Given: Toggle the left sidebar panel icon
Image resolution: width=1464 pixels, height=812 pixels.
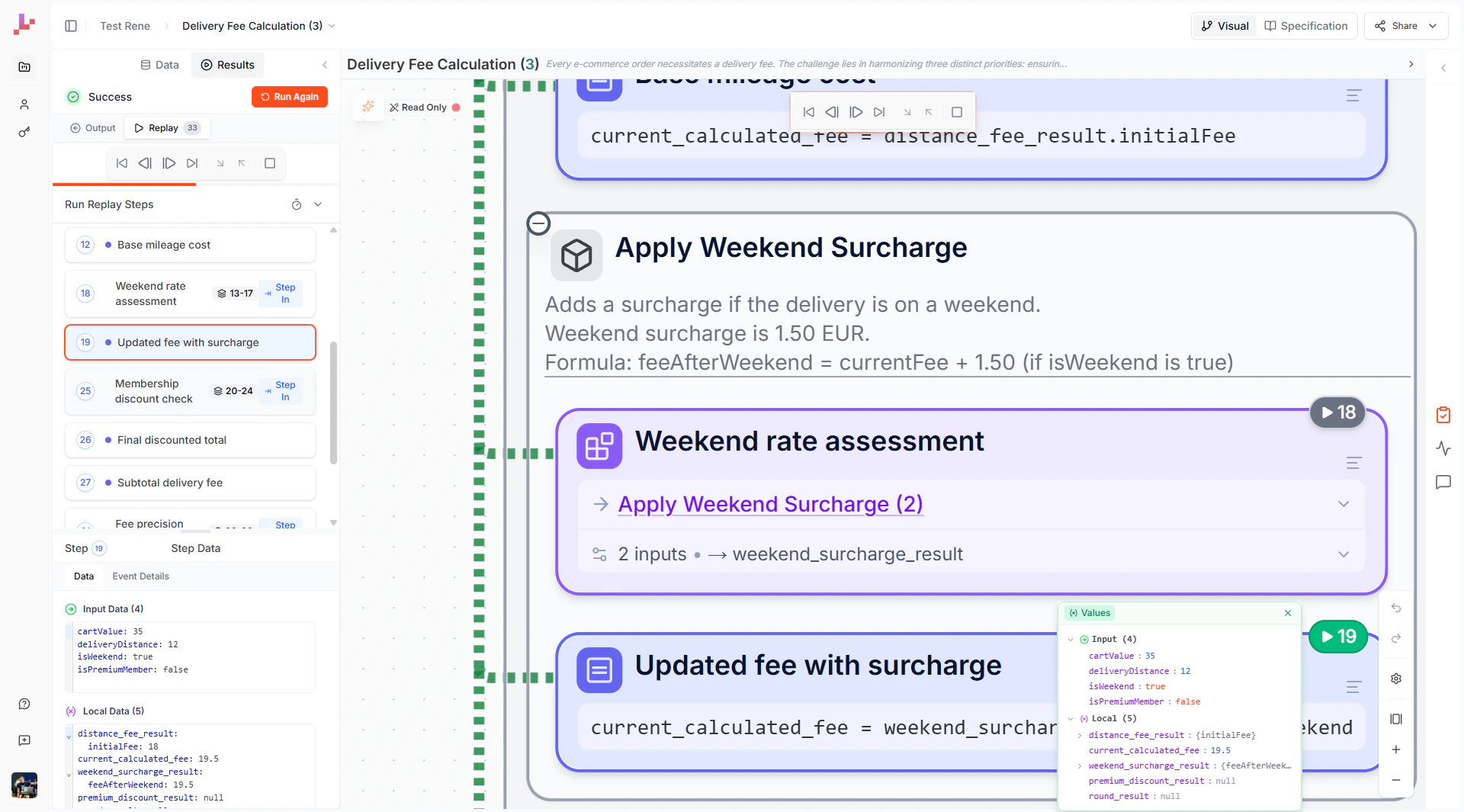Looking at the screenshot, I should 71,26.
